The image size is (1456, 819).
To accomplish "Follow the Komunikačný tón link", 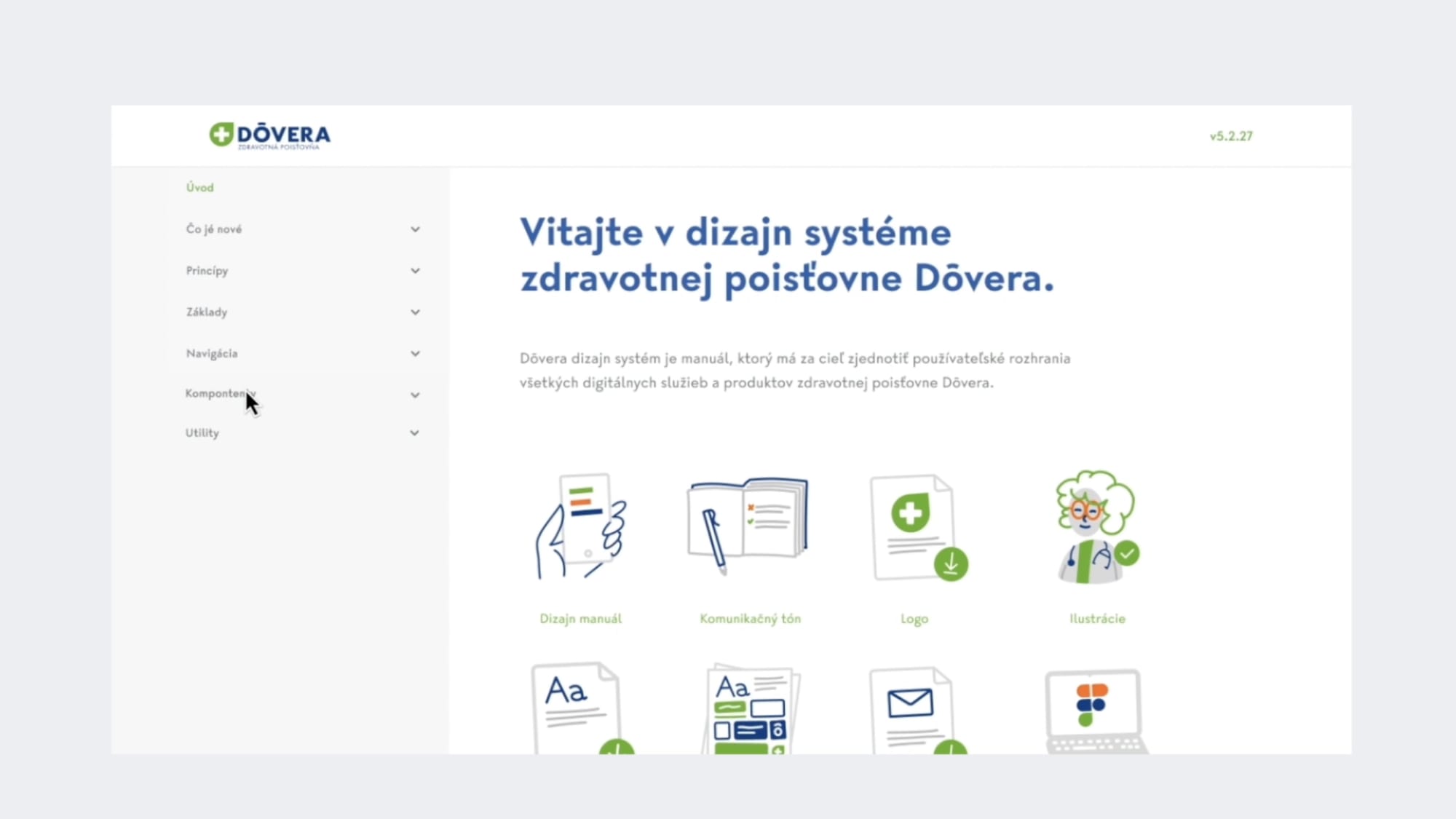I will pyautogui.click(x=750, y=619).
